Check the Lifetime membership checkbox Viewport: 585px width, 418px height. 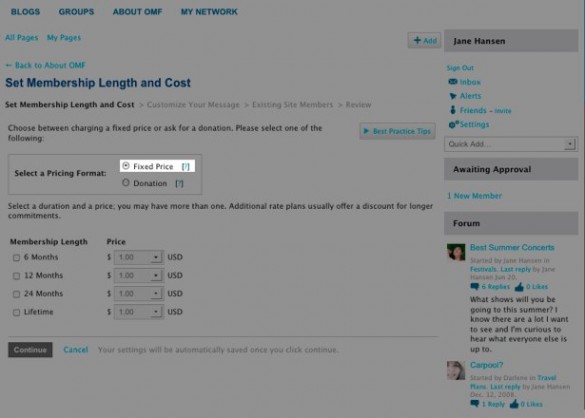(16, 312)
